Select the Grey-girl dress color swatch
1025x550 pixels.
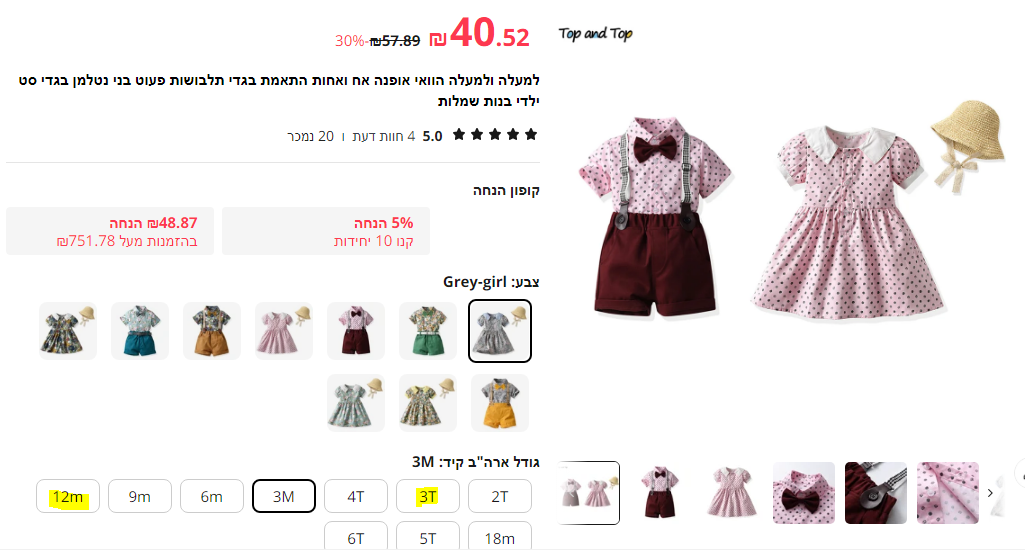point(499,331)
